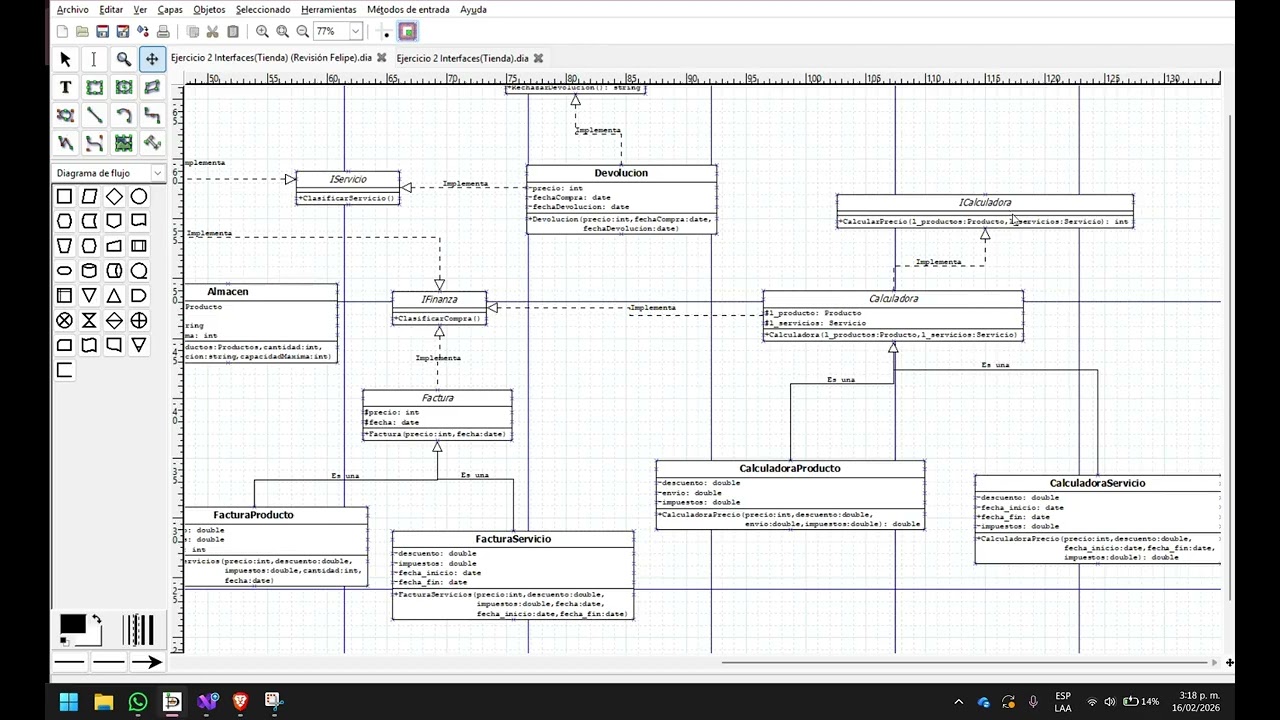The height and width of the screenshot is (720, 1280).
Task: Open the Ayuda menu
Action: (x=473, y=9)
